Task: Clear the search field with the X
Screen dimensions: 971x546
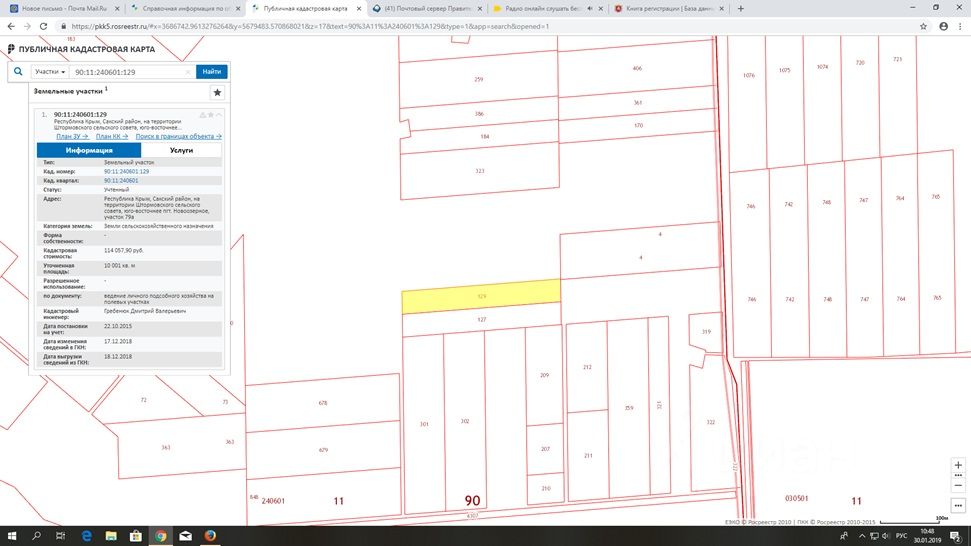Action: 188,72
